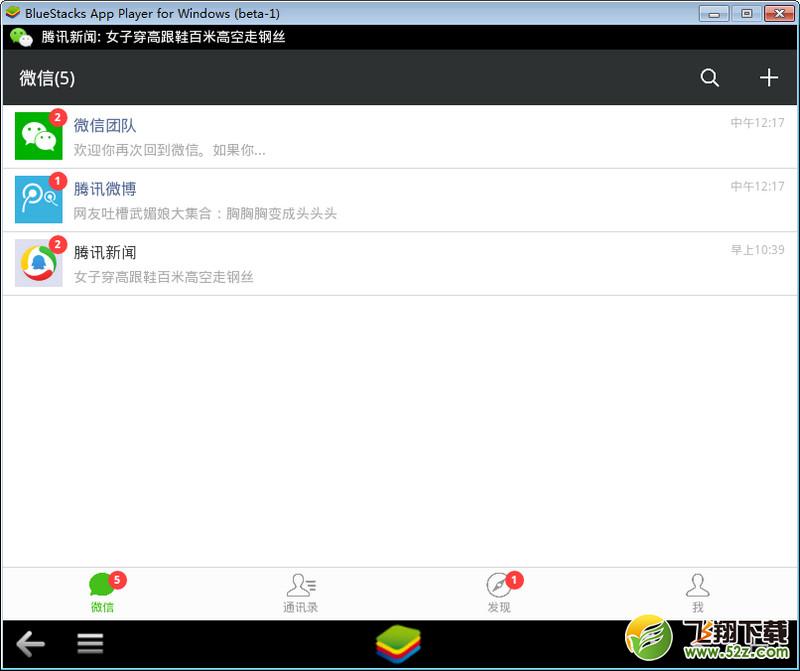The height and width of the screenshot is (671, 800).
Task: Open the 微信团队 avatar icon
Action: click(39, 136)
